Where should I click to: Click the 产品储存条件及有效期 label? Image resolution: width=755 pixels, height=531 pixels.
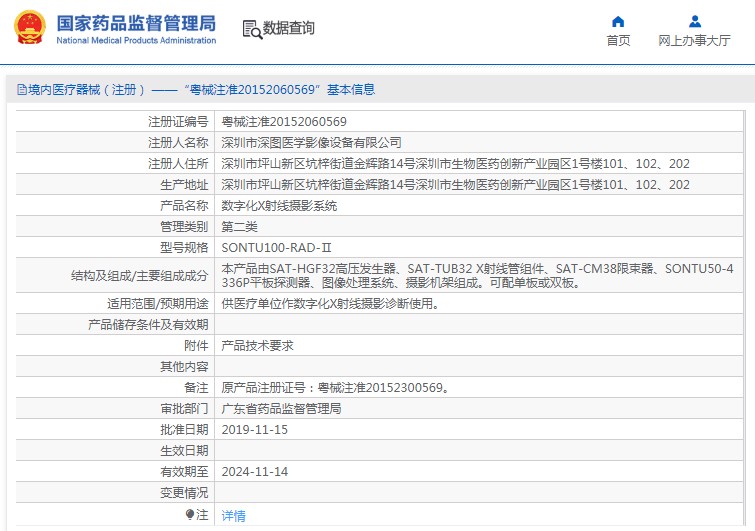coord(148,325)
